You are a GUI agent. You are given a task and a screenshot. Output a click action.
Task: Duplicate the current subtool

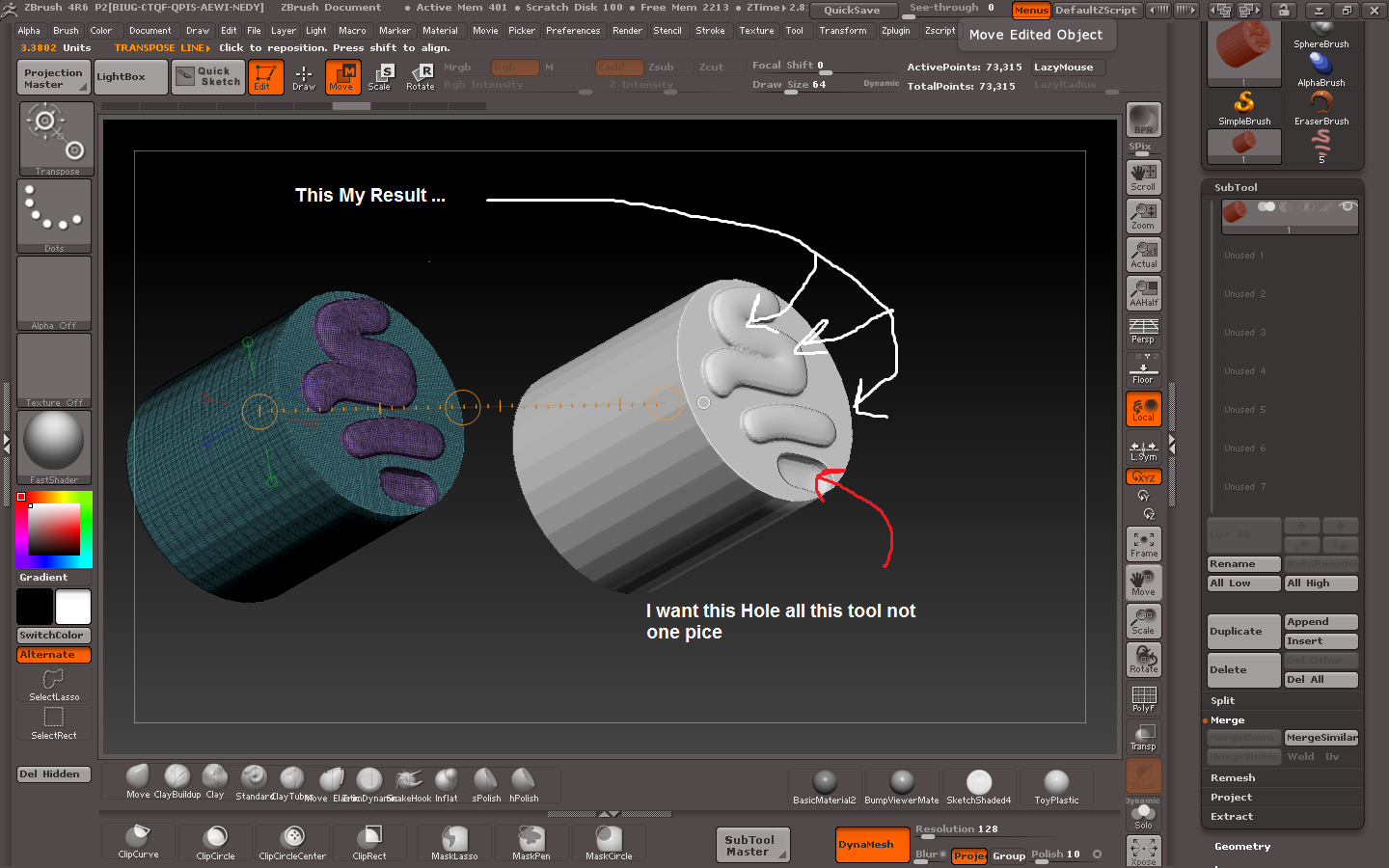[x=1243, y=631]
